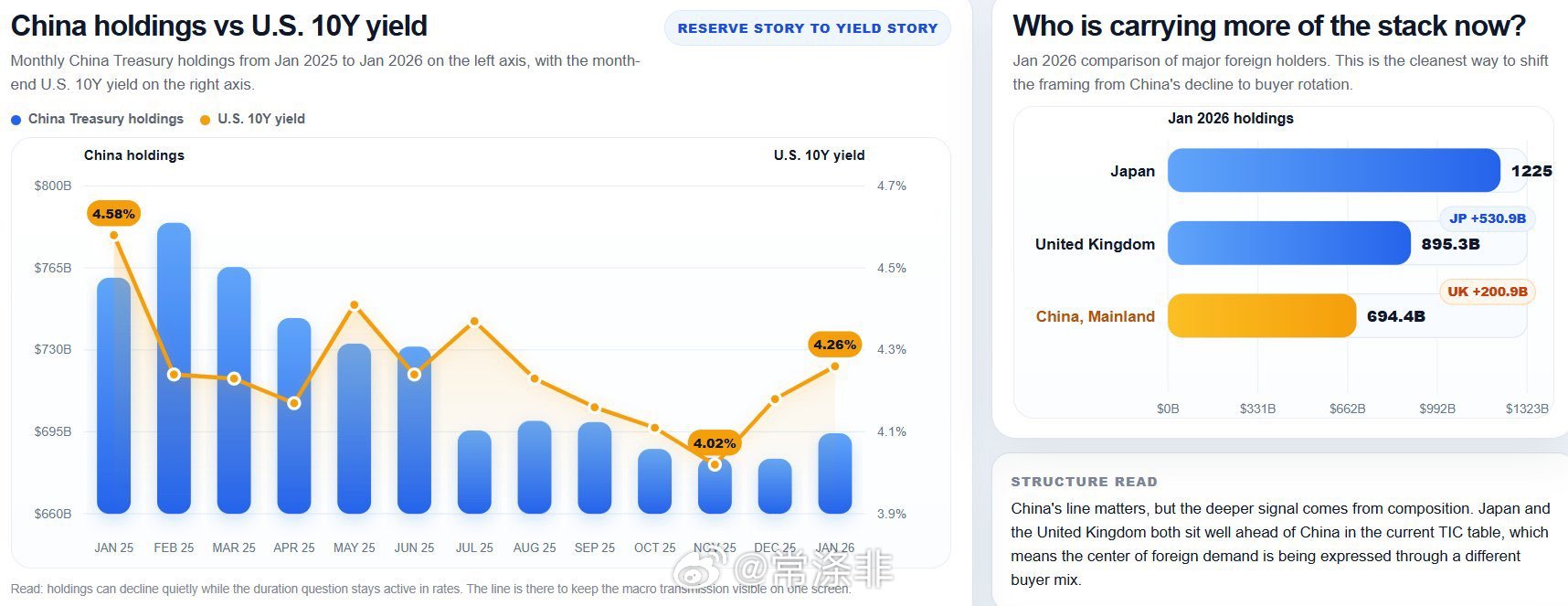
Task: Click the JAN 25 x-axis label
Action: (113, 548)
